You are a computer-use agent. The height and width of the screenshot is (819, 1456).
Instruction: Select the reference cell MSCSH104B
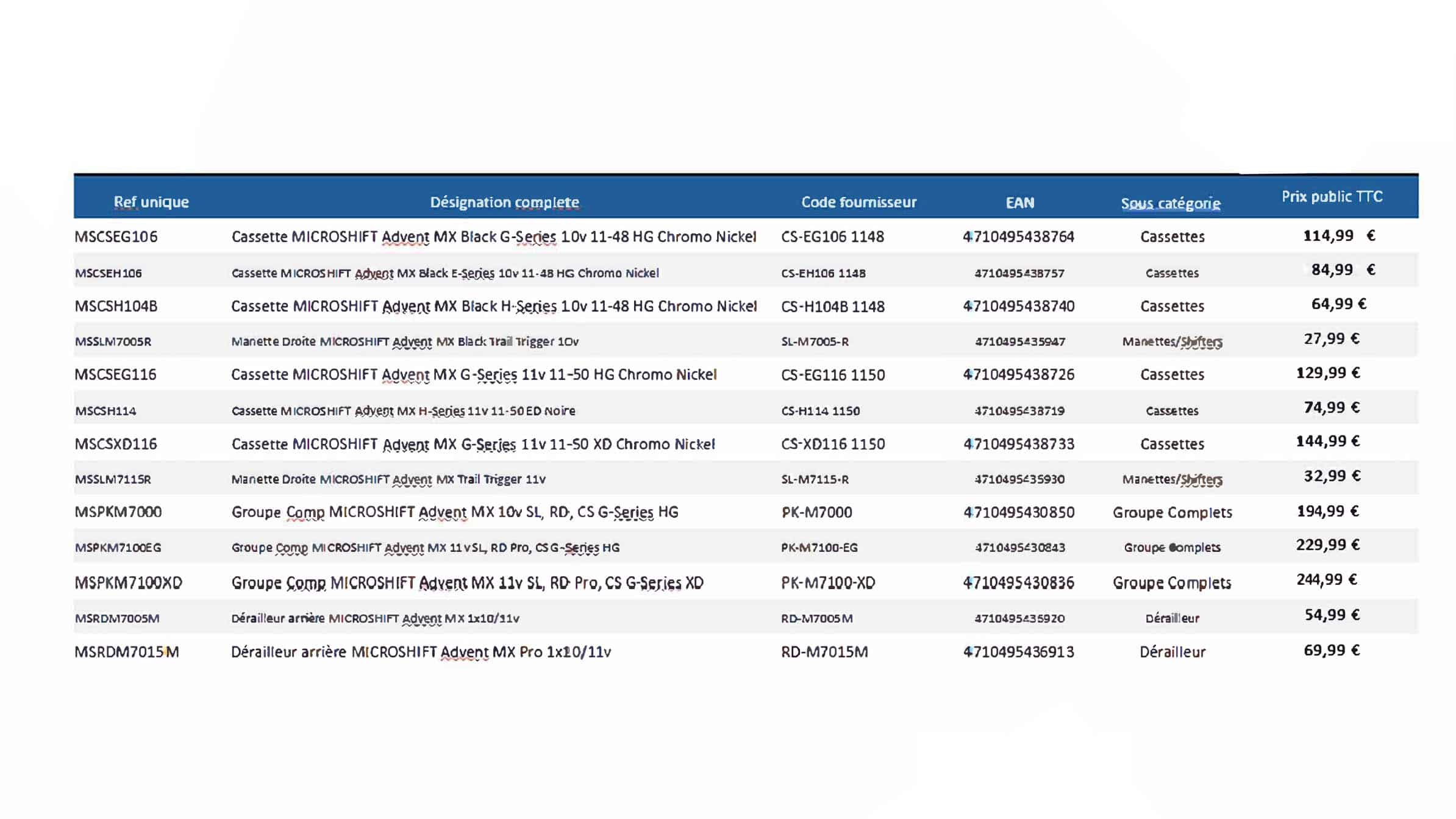click(116, 306)
